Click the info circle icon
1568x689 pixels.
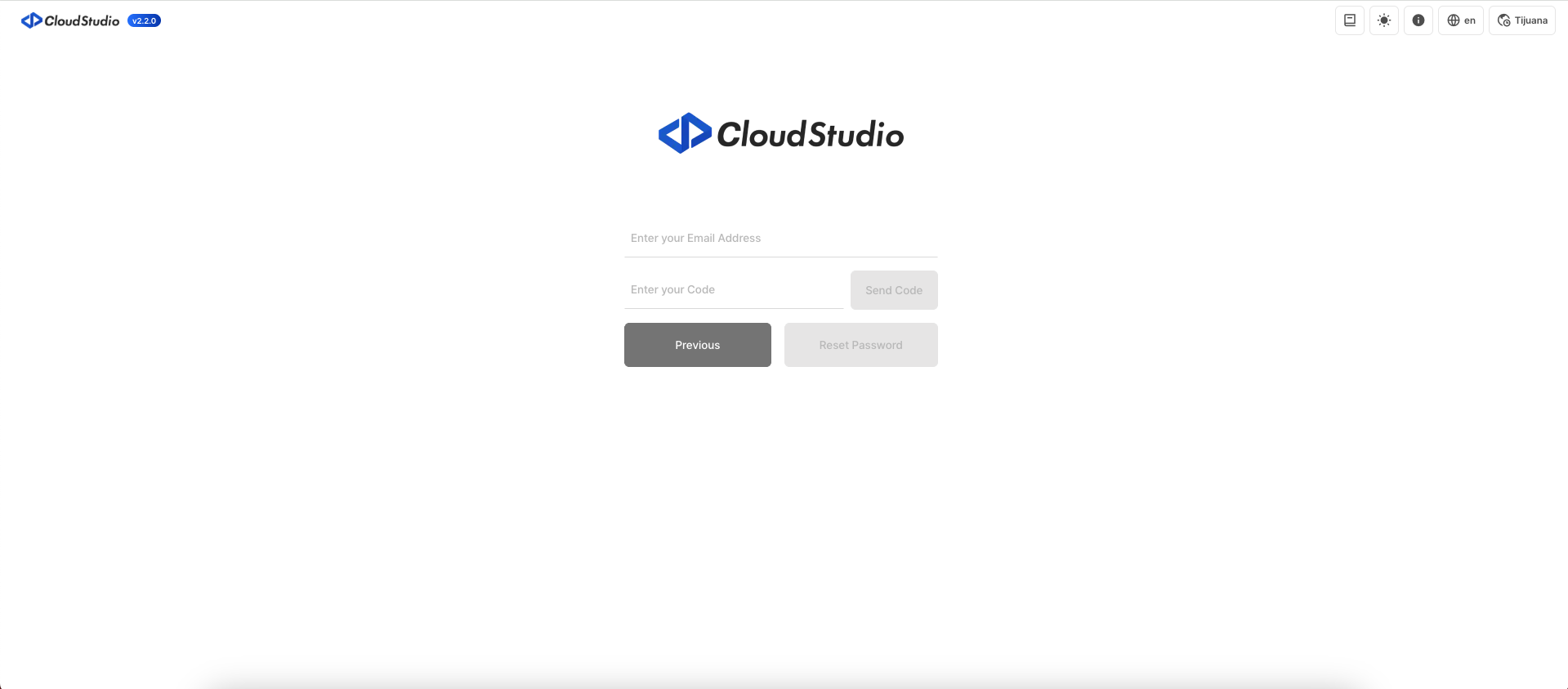(1418, 20)
